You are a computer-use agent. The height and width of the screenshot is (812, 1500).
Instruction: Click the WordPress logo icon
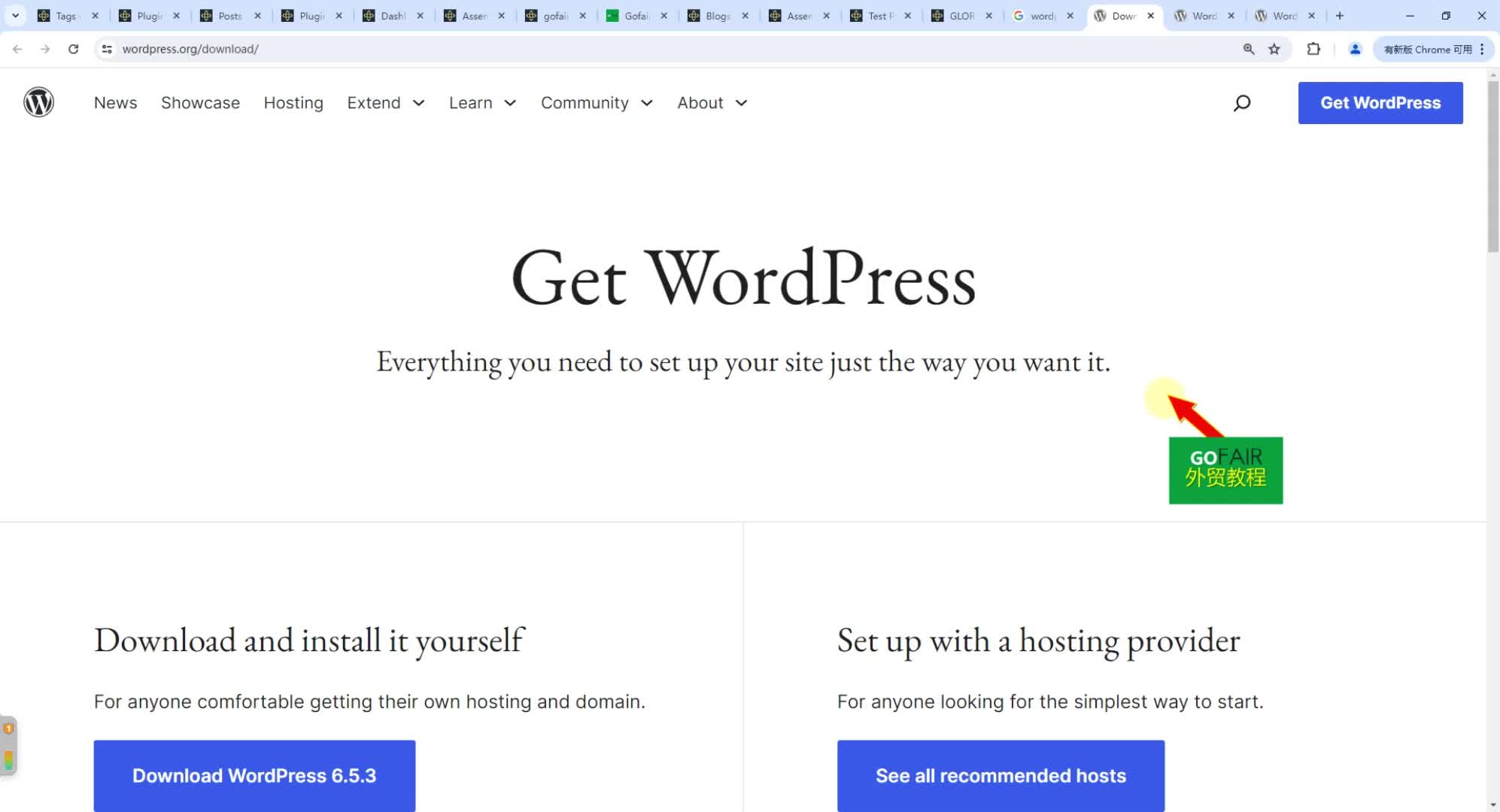38,102
